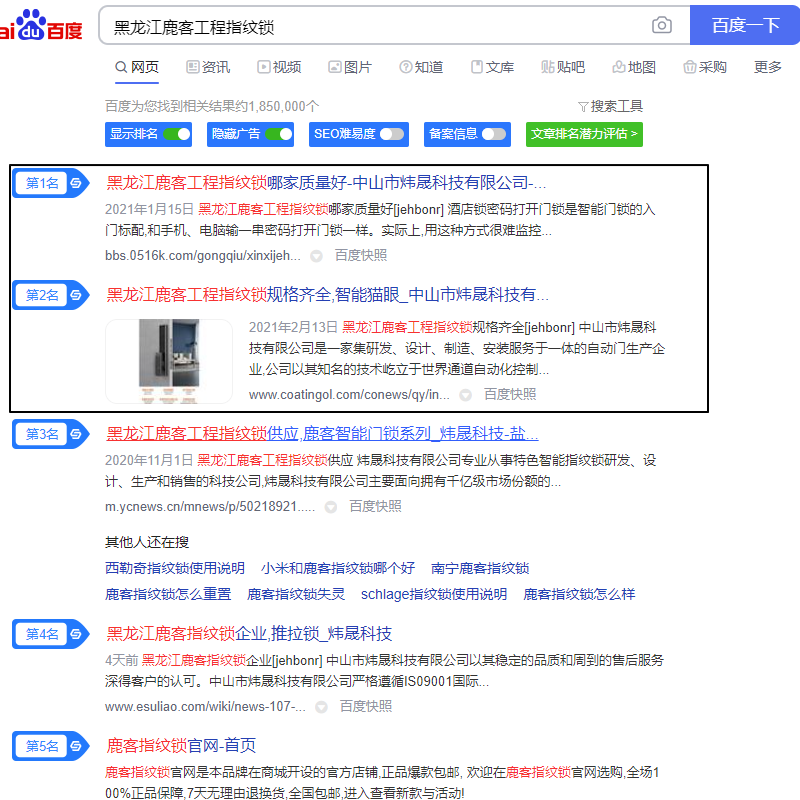Enable the SEO难易度 switch

point(392,134)
